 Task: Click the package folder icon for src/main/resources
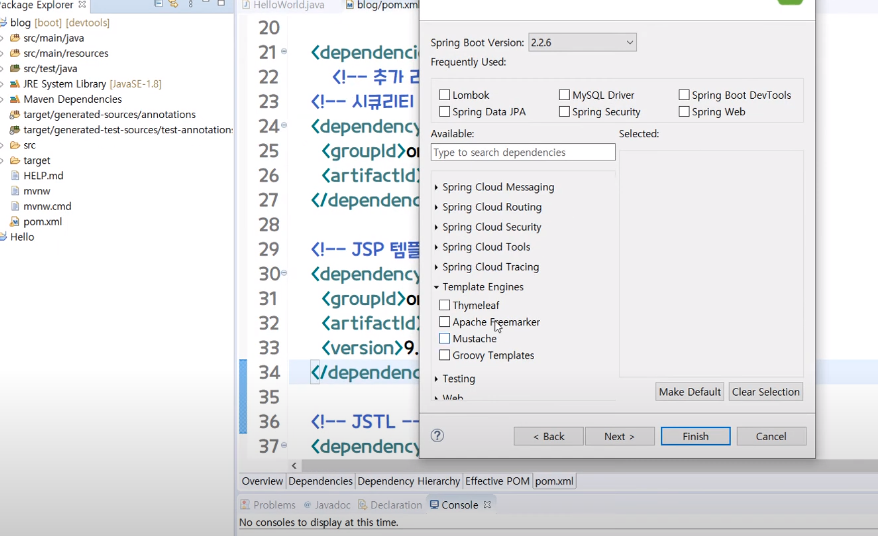click(15, 53)
